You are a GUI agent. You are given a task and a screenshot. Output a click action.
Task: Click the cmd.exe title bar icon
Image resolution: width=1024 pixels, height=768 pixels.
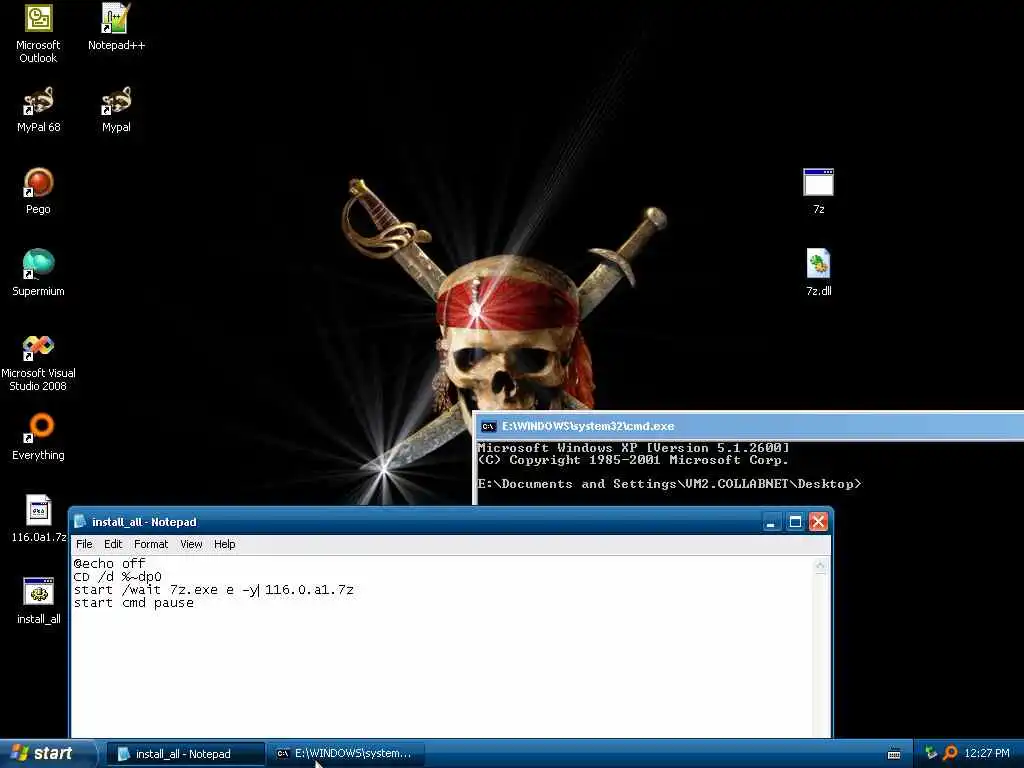488,426
